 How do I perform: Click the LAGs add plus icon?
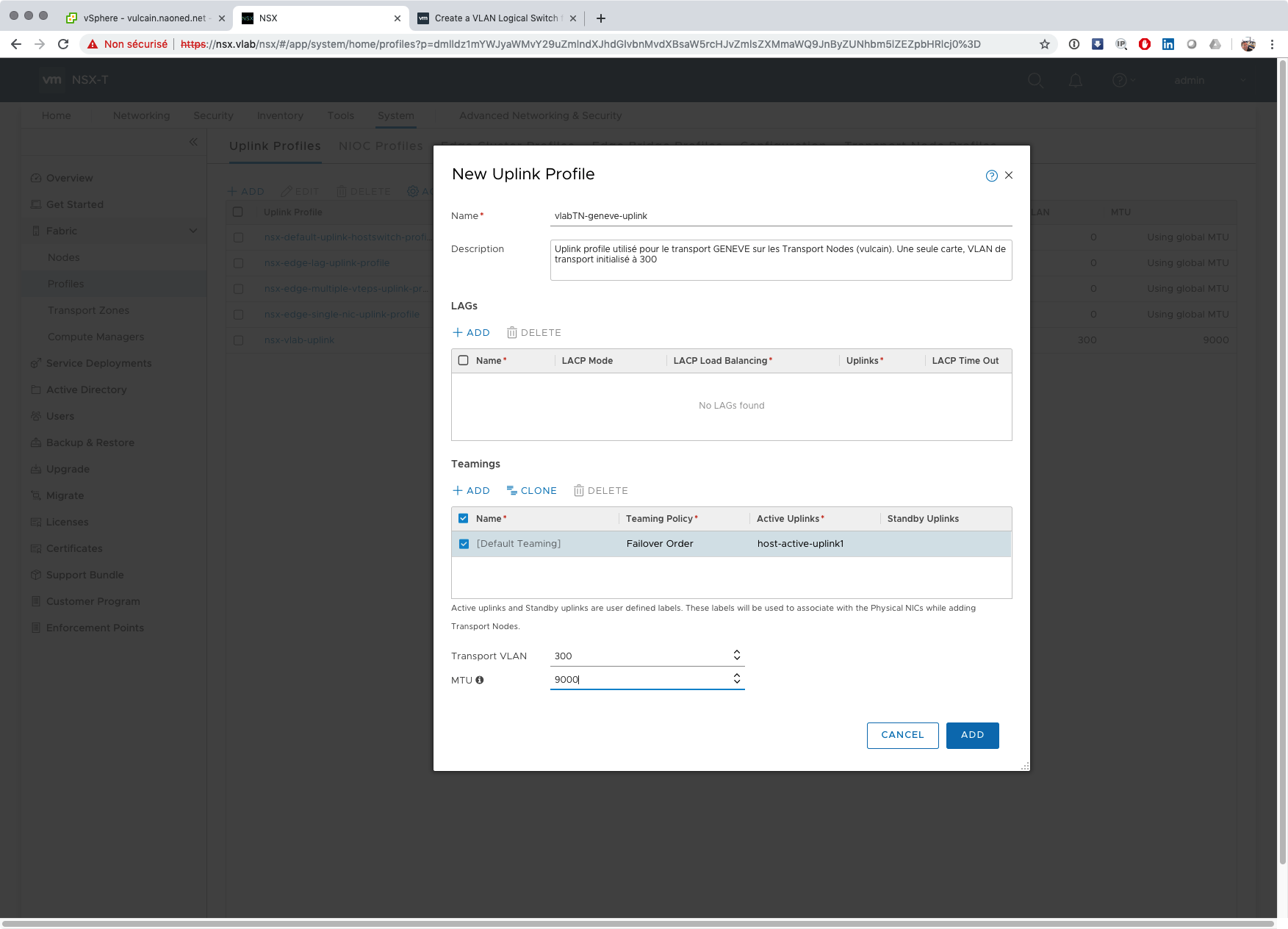[458, 333]
